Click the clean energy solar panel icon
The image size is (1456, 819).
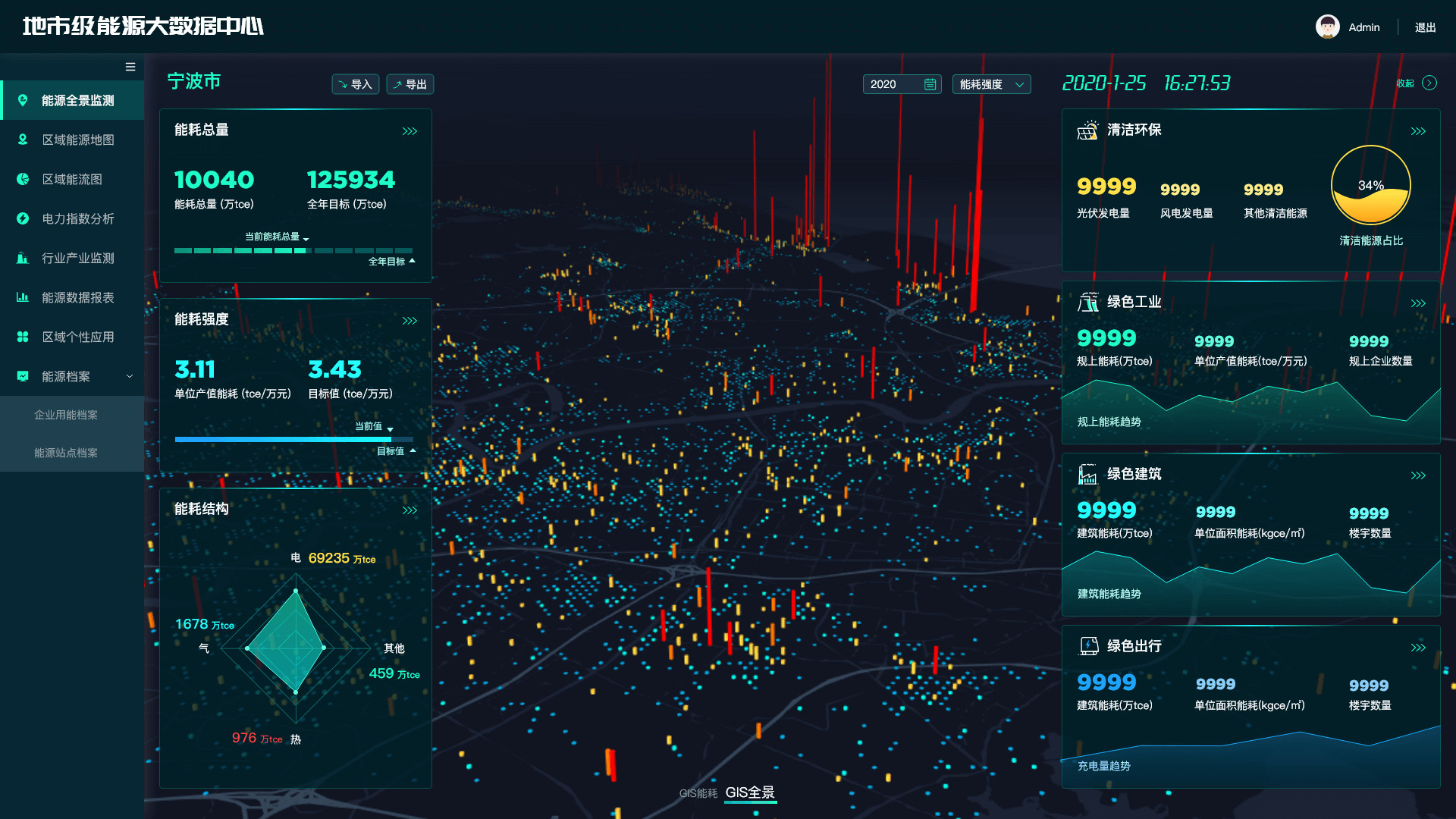1087,130
